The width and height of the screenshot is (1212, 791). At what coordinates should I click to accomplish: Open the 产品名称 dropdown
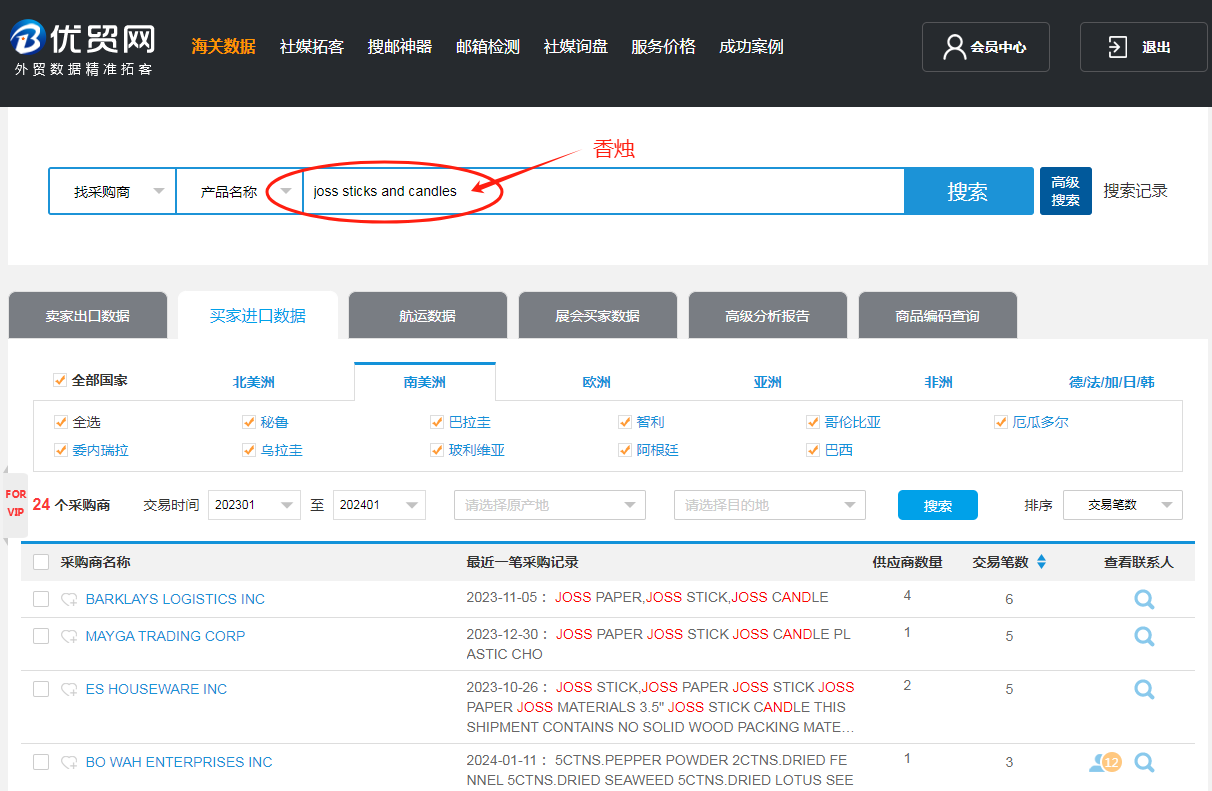pyautogui.click(x=240, y=191)
